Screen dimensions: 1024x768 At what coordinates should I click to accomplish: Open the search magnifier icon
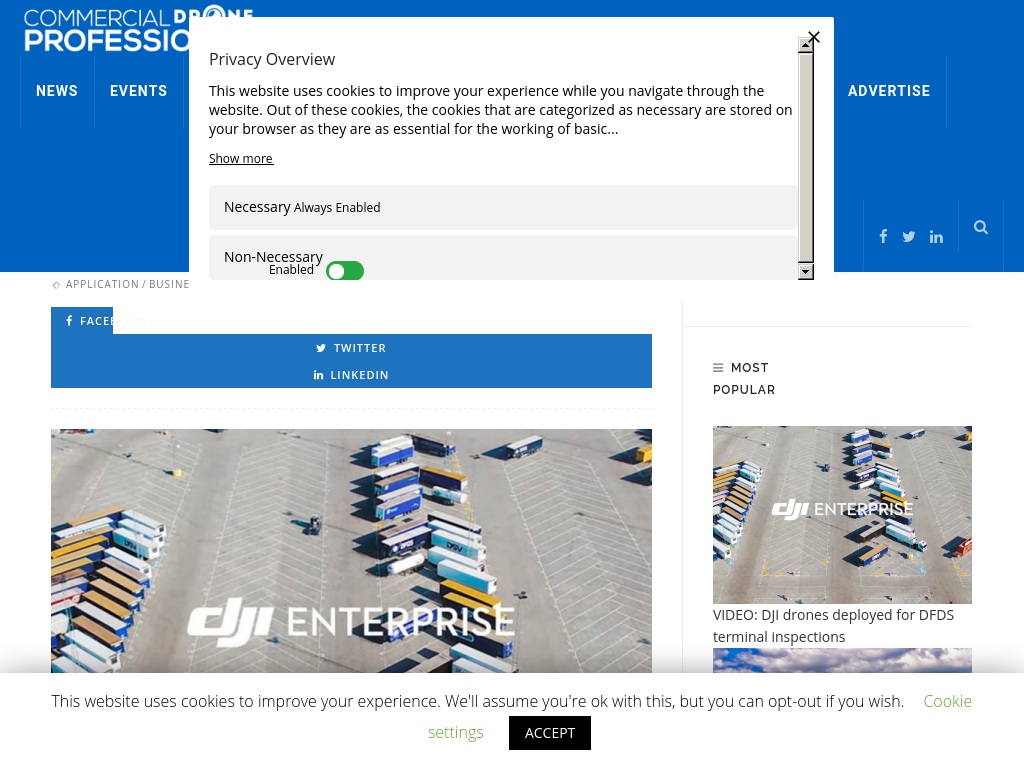(980, 227)
